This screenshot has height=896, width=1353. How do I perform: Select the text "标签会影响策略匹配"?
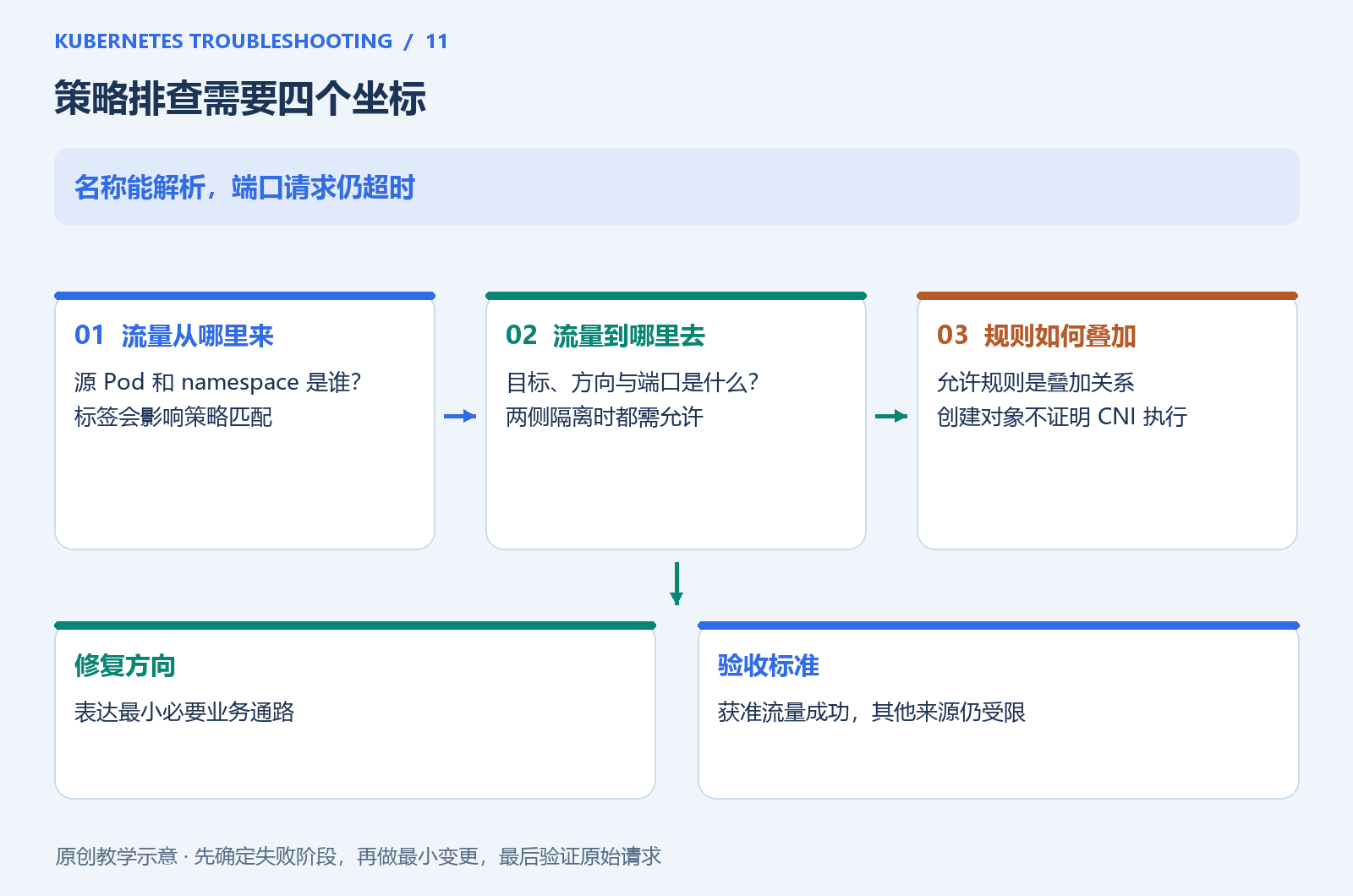(x=173, y=417)
